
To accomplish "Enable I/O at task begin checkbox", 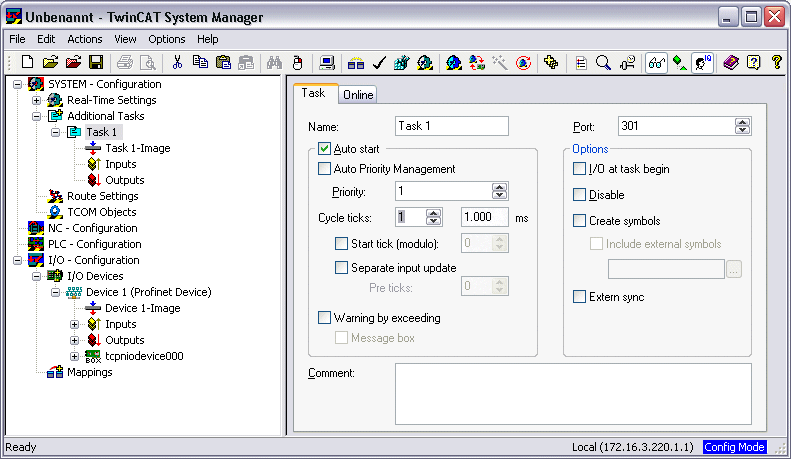I will (580, 168).
